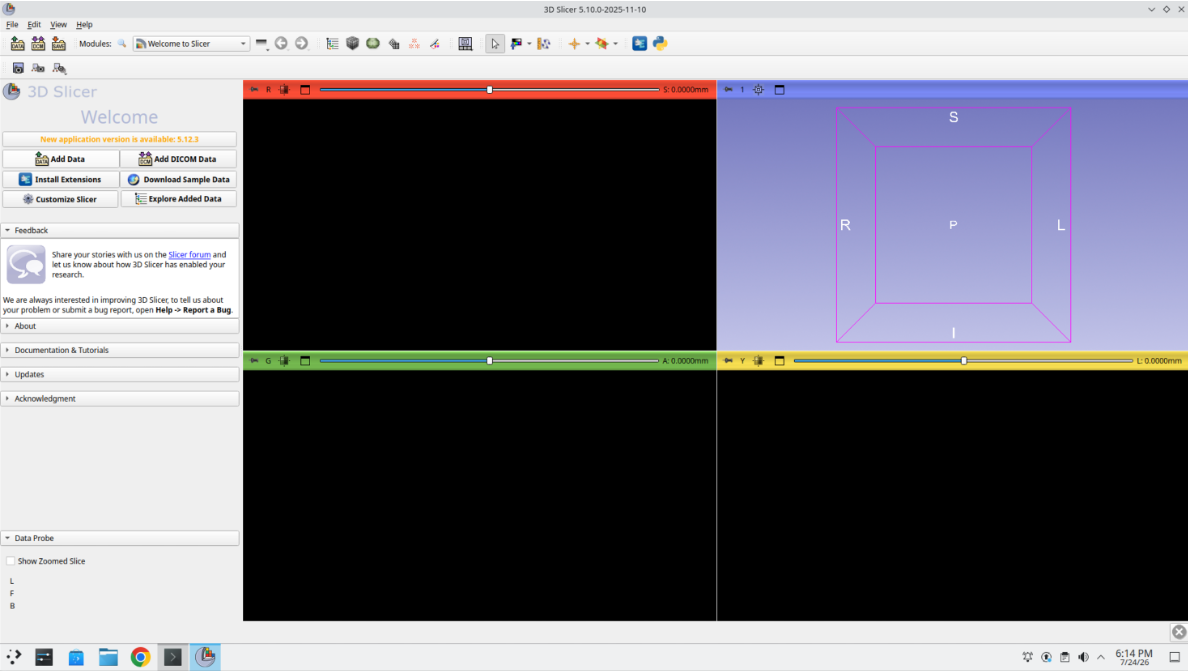
Task: Switch to the Markups module icon
Action: 414,44
